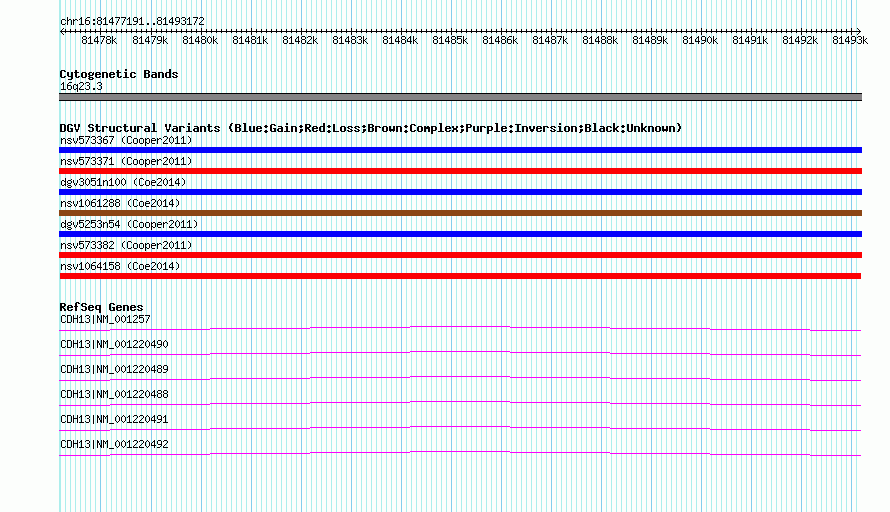Image resolution: width=890 pixels, height=512 pixels.
Task: Open transcript label CDH13|NM_001220490
Action: pos(114,345)
